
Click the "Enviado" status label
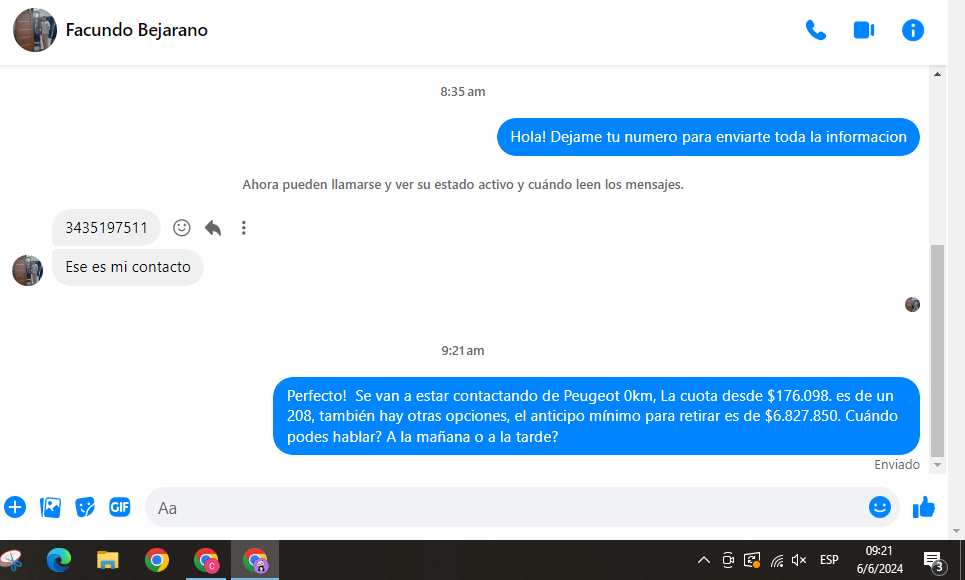click(x=897, y=465)
